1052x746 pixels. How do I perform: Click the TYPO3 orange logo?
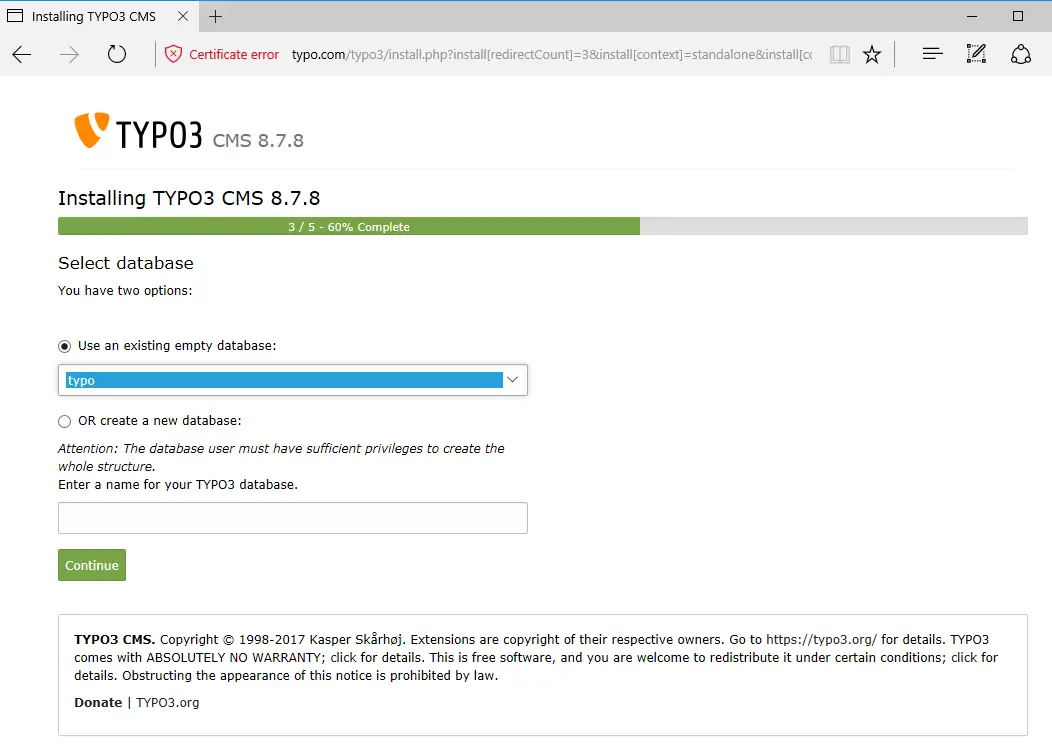[x=91, y=129]
